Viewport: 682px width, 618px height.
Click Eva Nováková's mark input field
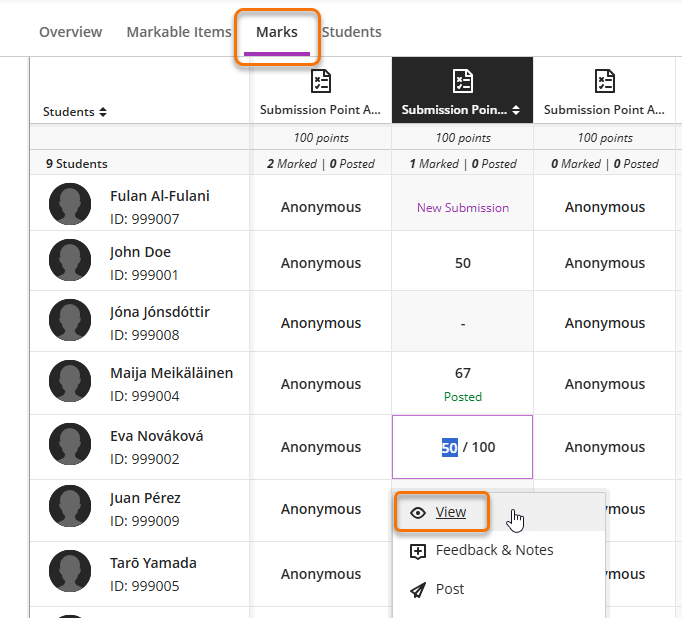point(450,447)
